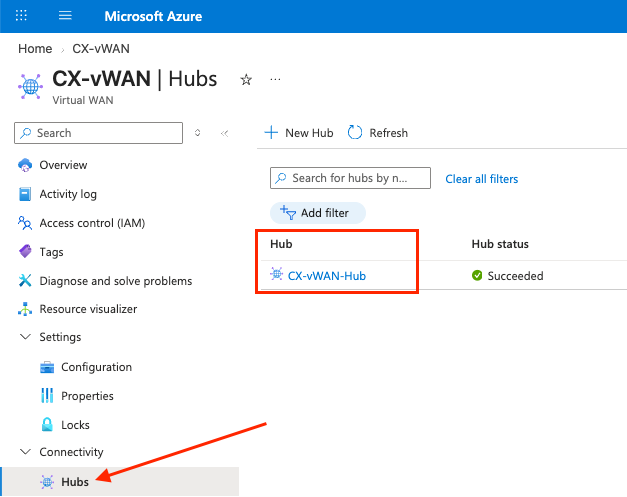Click the Overview cloud icon
Image resolution: width=627 pixels, height=497 pixels.
click(x=25, y=165)
